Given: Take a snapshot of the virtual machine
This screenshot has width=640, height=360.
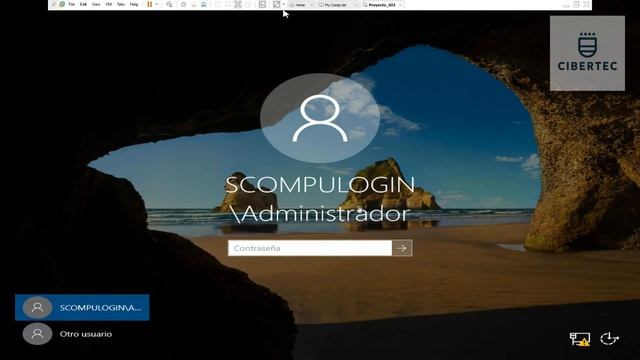Looking at the screenshot, I should [x=183, y=4].
